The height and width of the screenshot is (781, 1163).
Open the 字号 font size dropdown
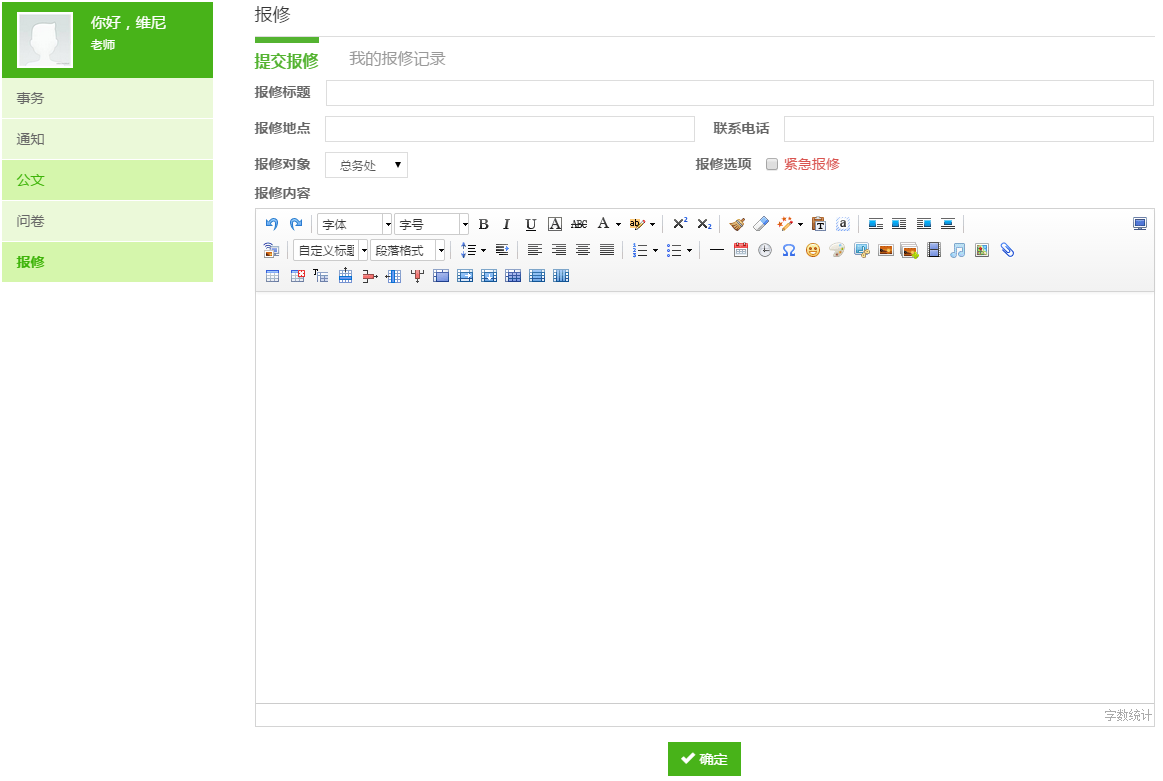(431, 224)
